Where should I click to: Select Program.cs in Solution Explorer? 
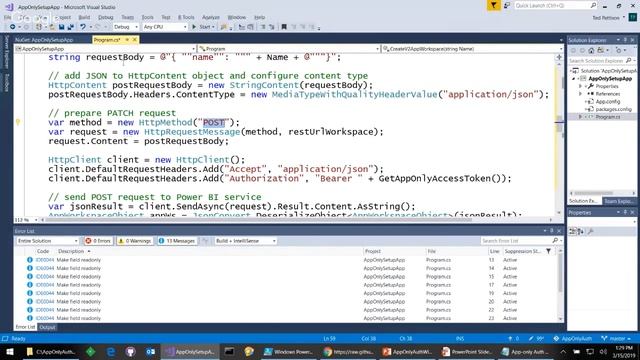pos(607,117)
